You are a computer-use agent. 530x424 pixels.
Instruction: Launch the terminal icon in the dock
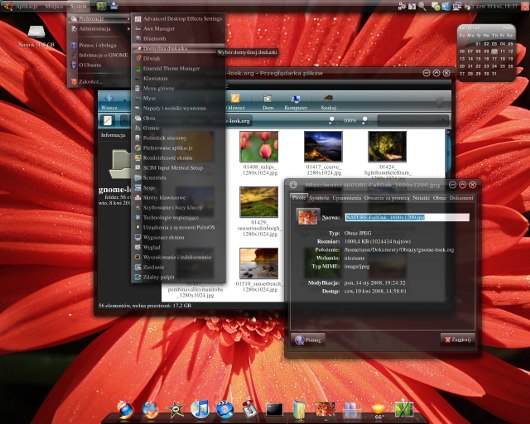coord(274,410)
